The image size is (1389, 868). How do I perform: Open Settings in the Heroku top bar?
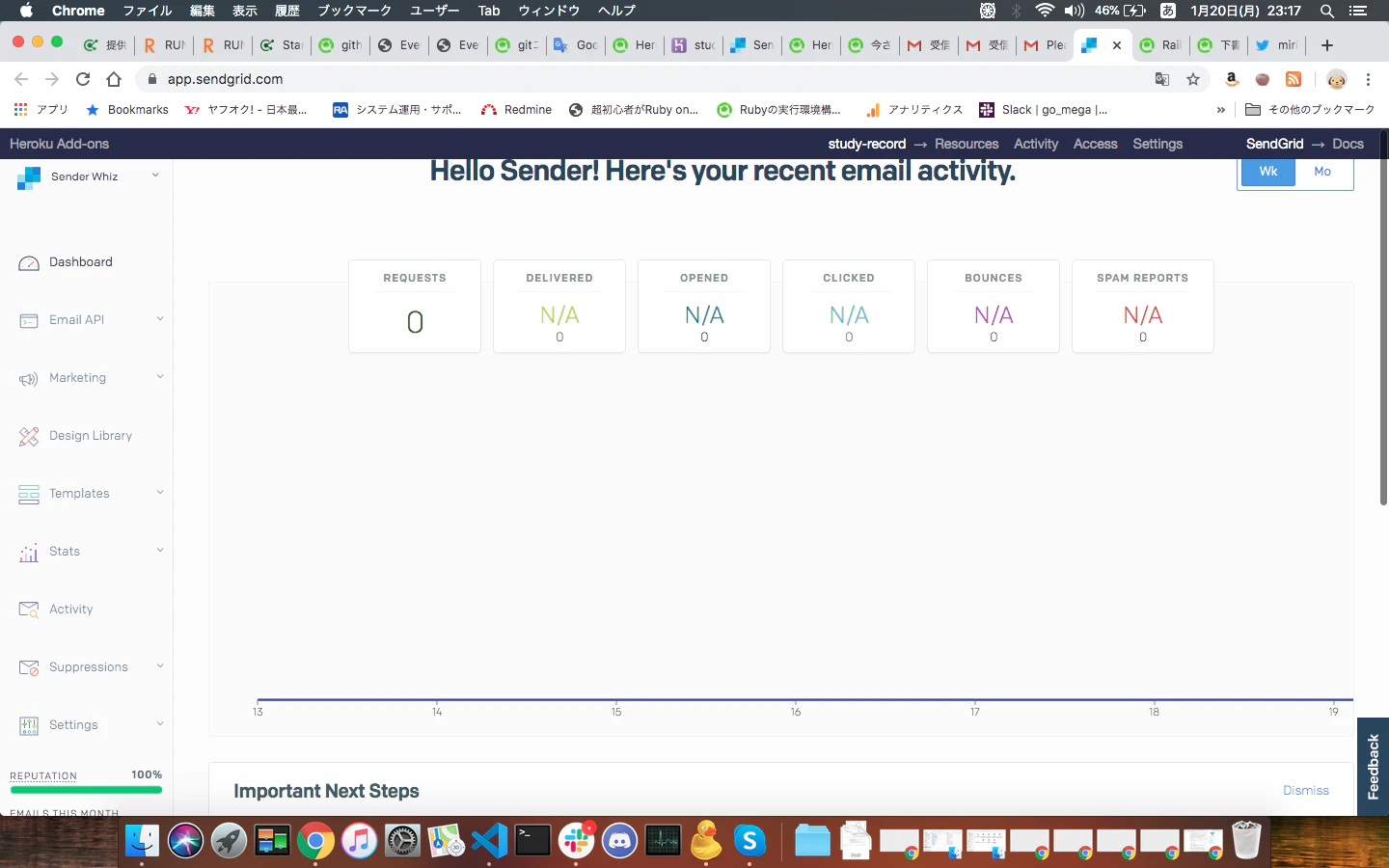tap(1157, 144)
